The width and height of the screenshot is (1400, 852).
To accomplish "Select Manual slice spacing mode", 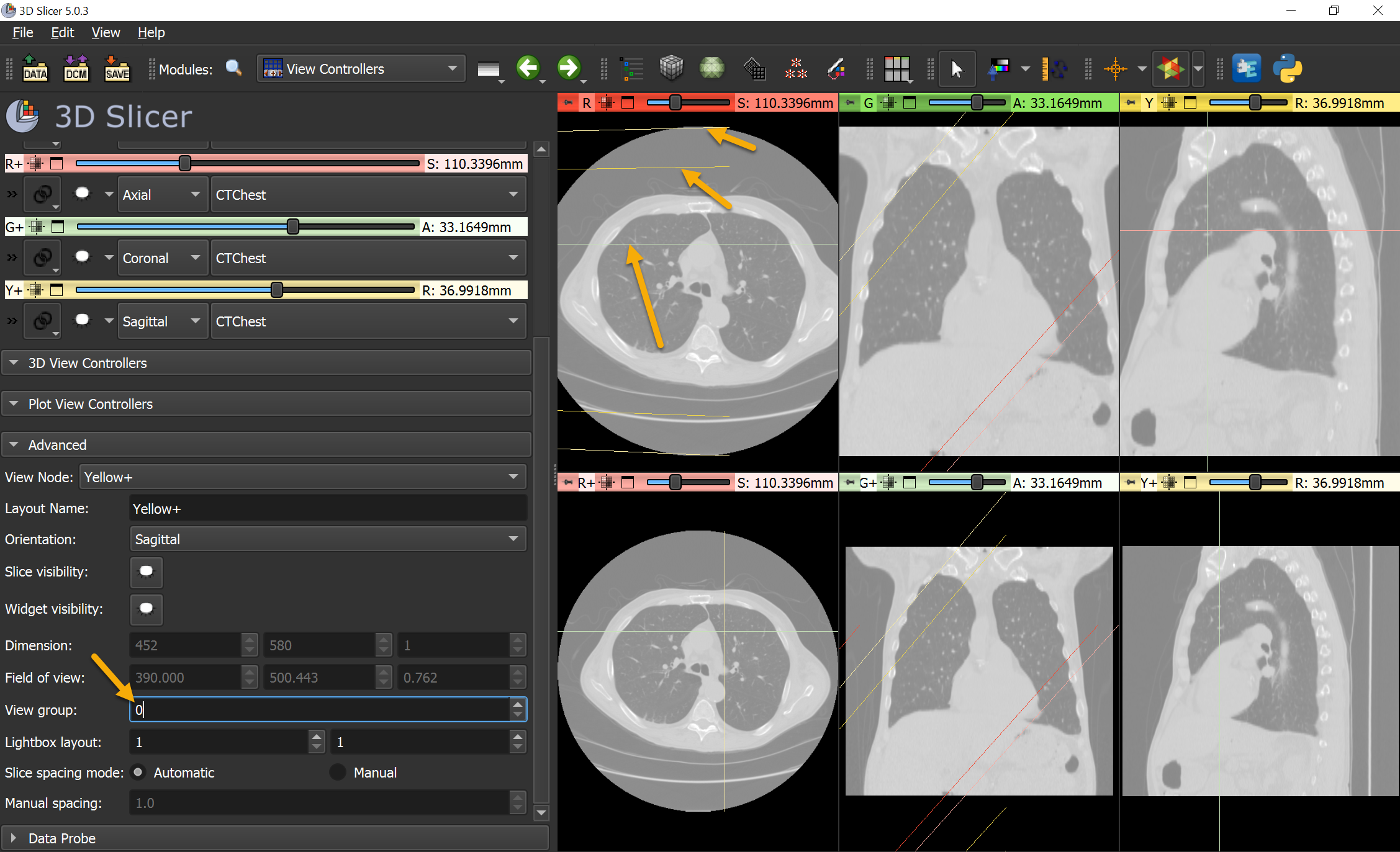I will [338, 773].
